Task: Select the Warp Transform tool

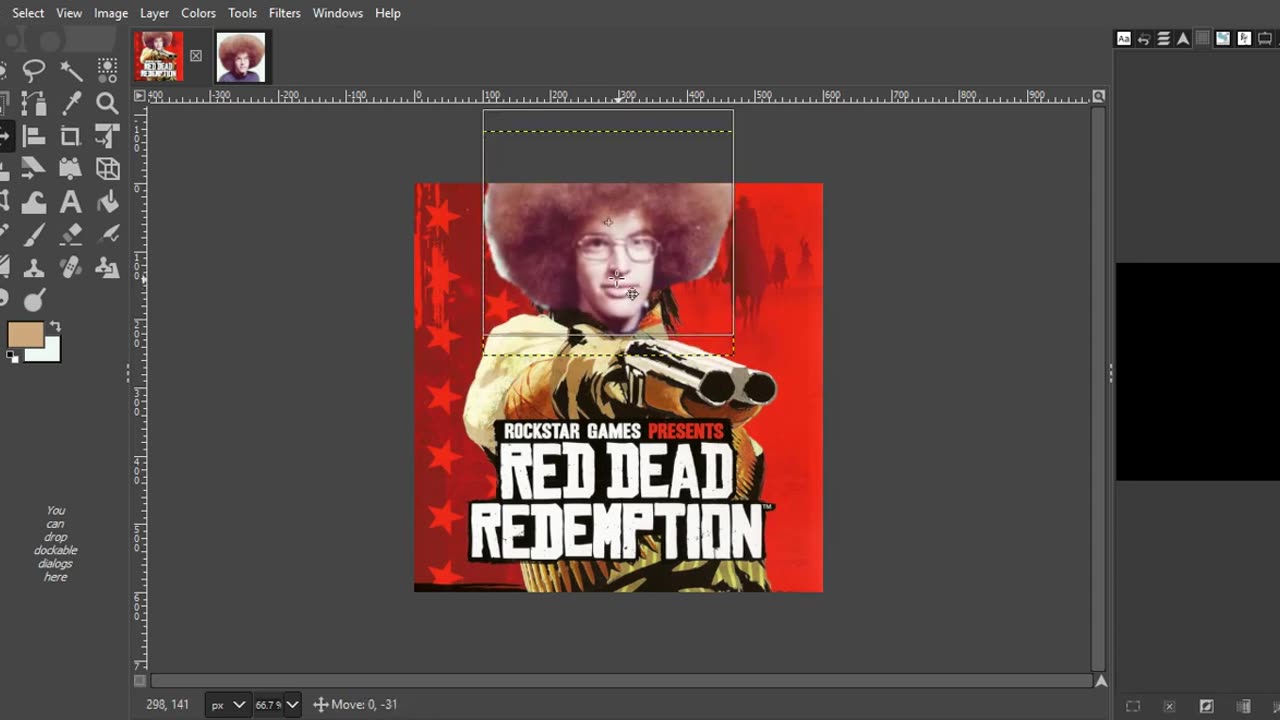Action: 34,202
